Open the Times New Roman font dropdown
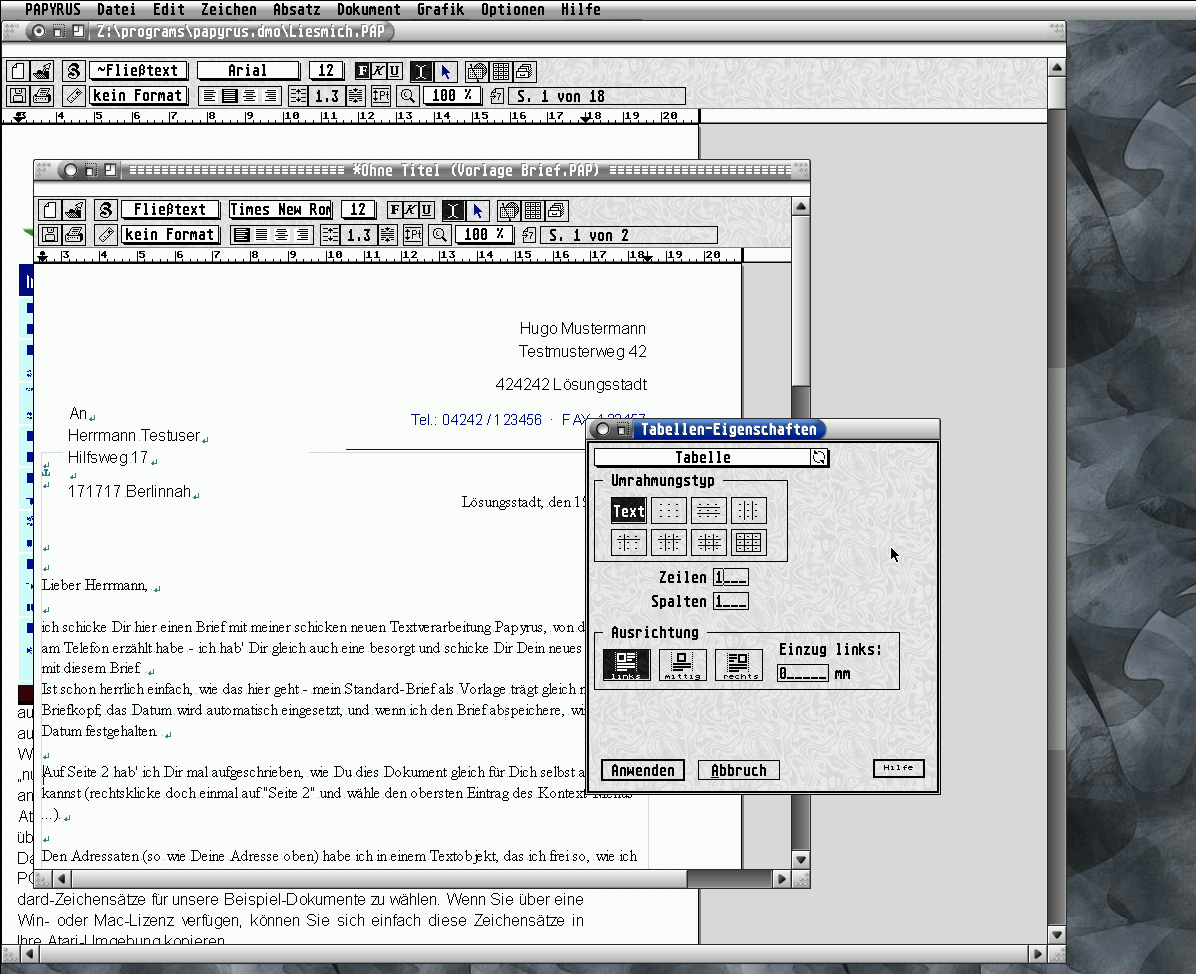The width and height of the screenshot is (1196, 974). click(x=280, y=210)
